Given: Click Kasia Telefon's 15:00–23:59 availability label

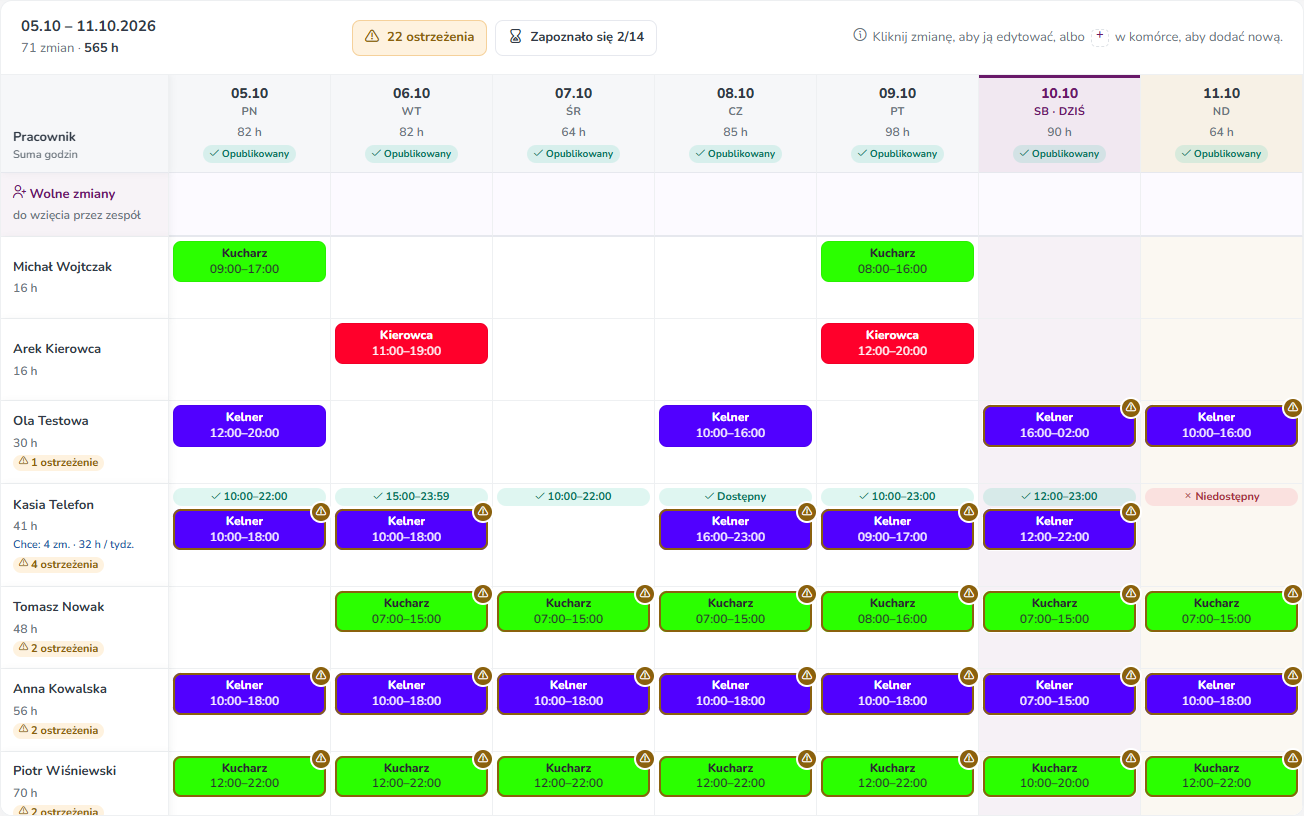Looking at the screenshot, I should click(x=412, y=497).
